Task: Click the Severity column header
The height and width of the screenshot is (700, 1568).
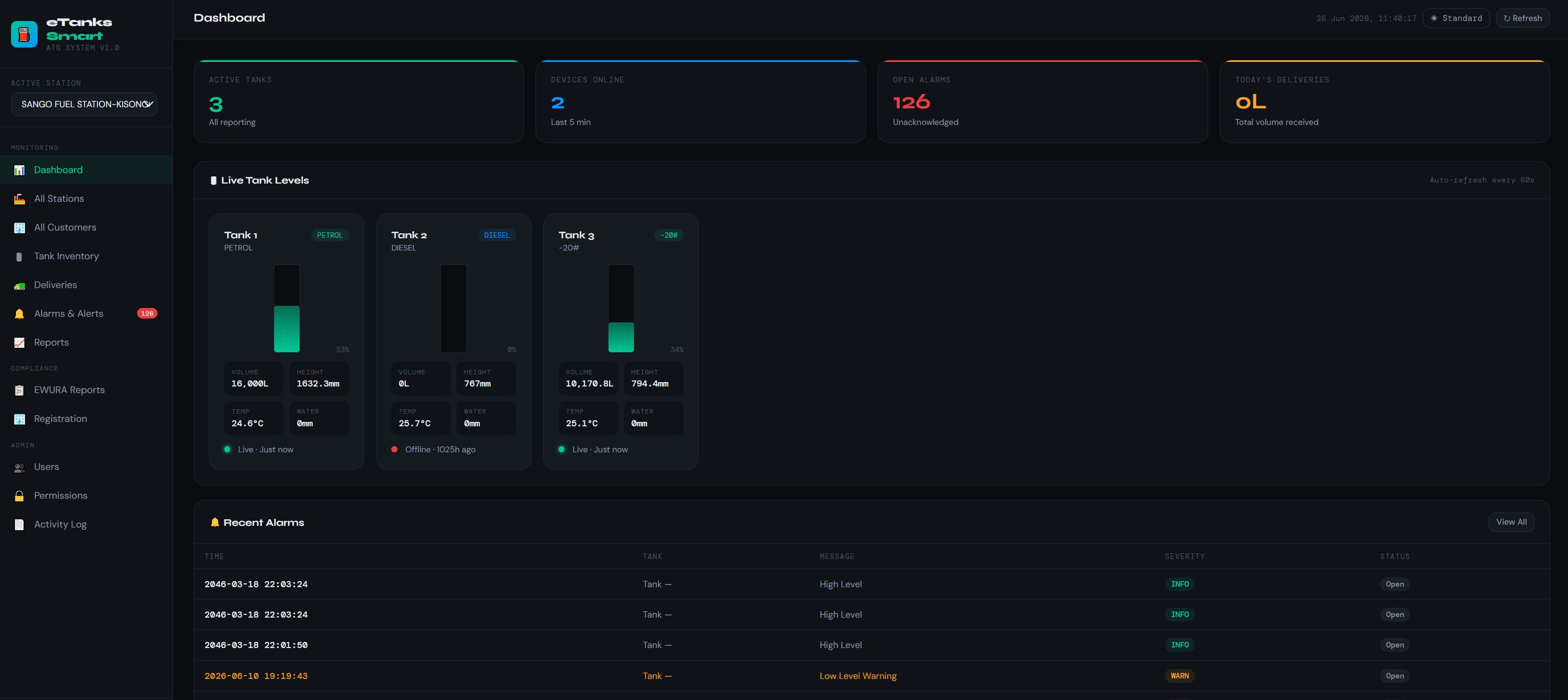Action: coord(1184,556)
